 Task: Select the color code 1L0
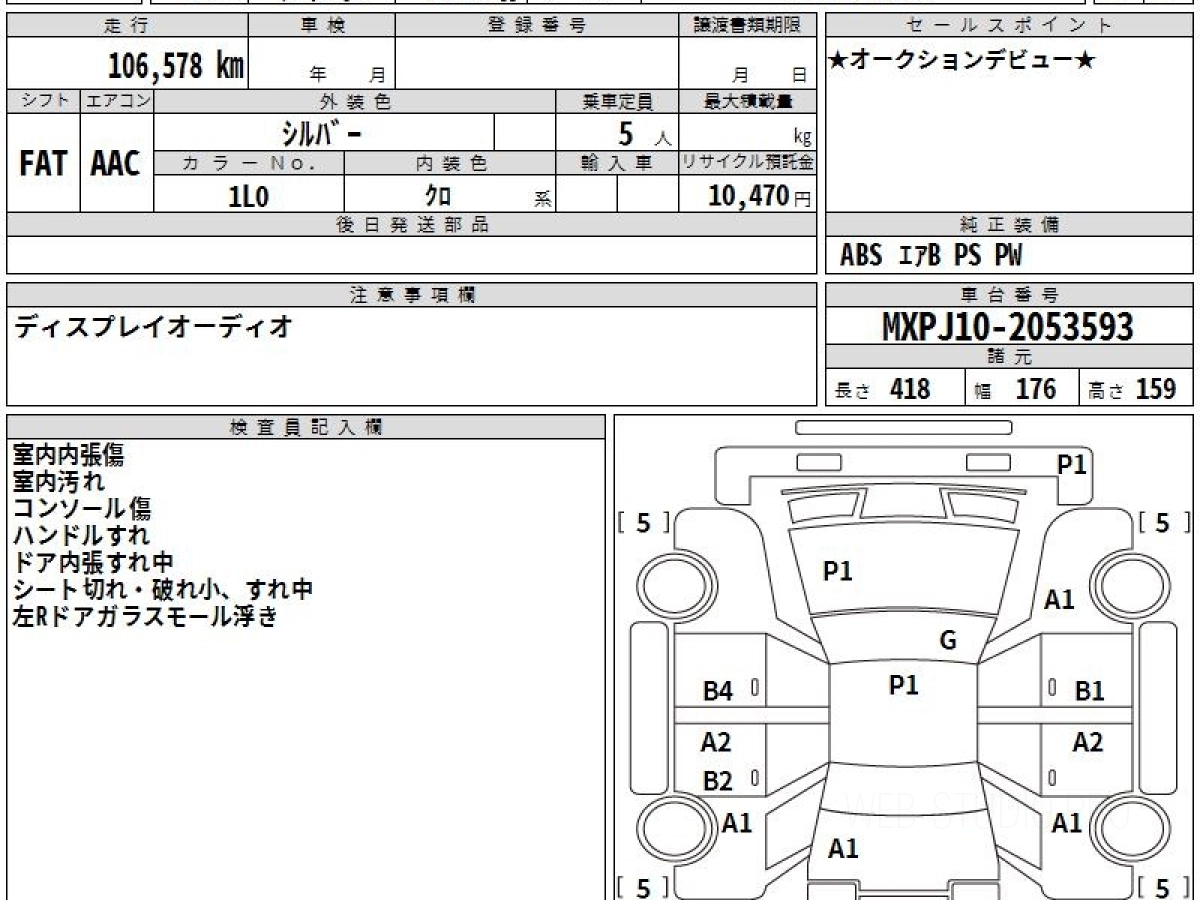pos(249,196)
